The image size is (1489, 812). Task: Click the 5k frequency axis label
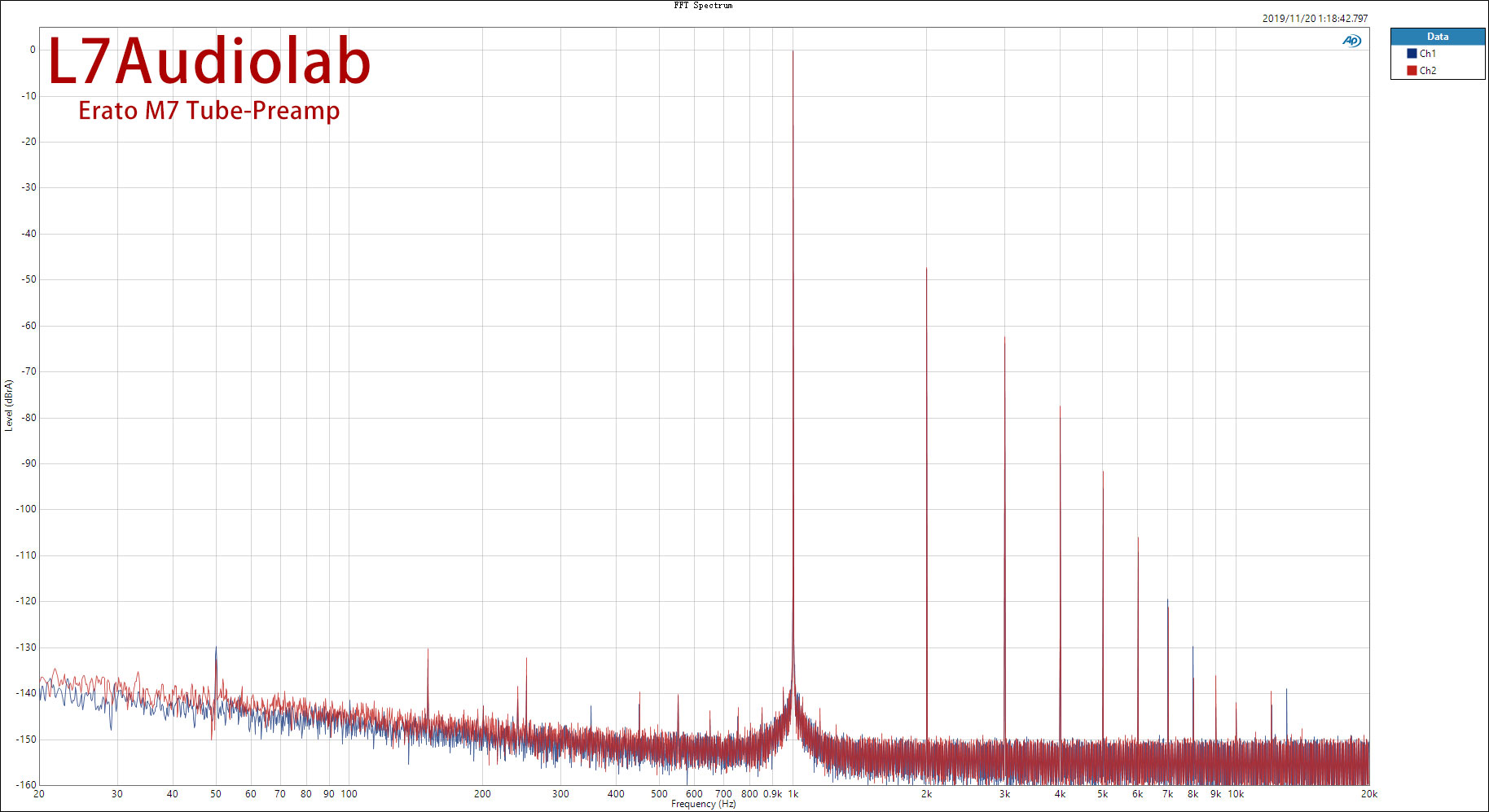click(x=1102, y=794)
